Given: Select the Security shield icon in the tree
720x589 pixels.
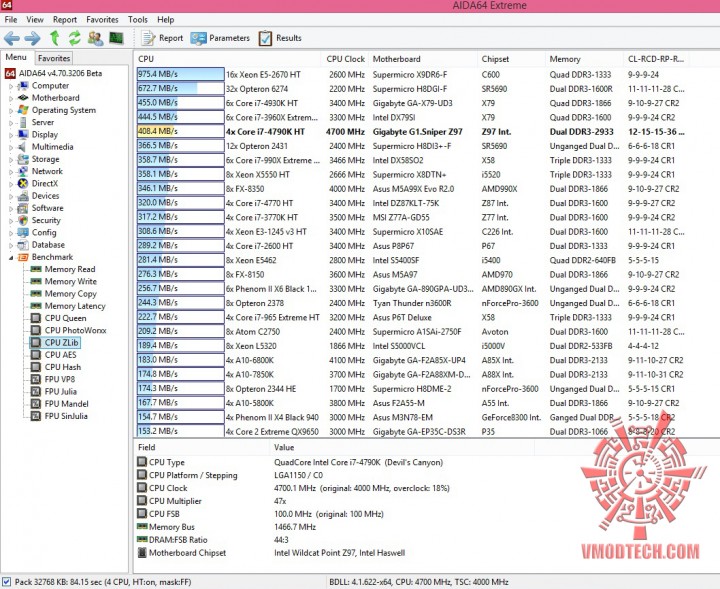Looking at the screenshot, I should coord(23,220).
